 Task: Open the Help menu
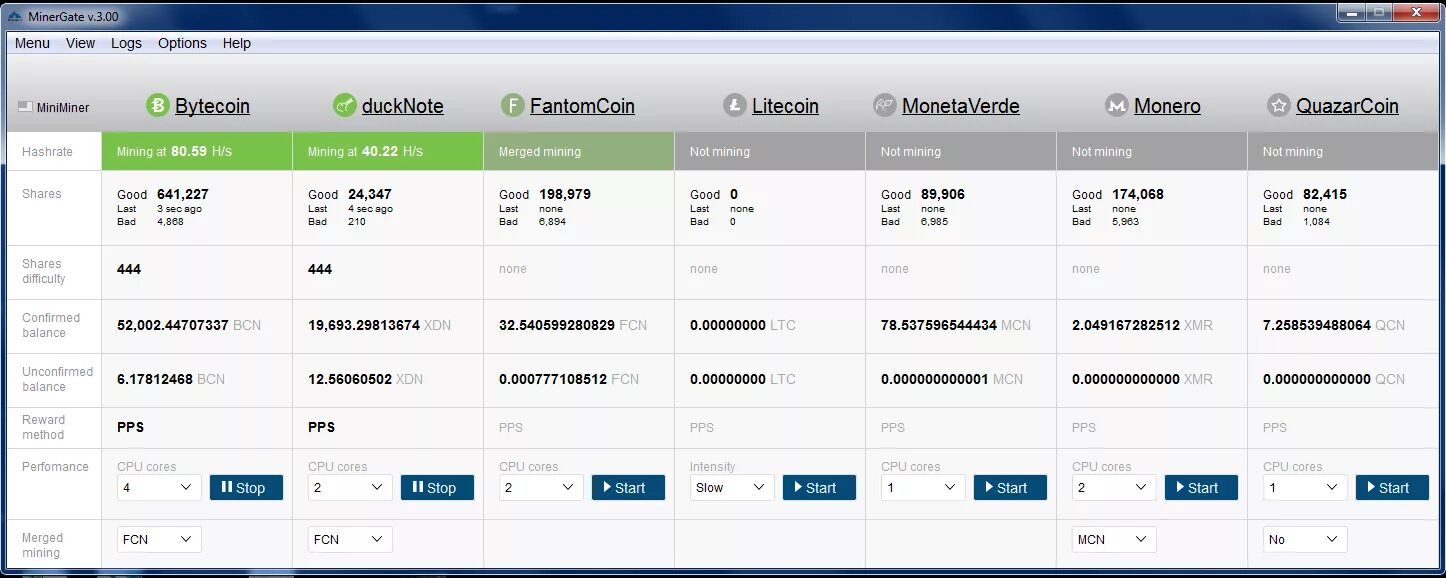[237, 43]
